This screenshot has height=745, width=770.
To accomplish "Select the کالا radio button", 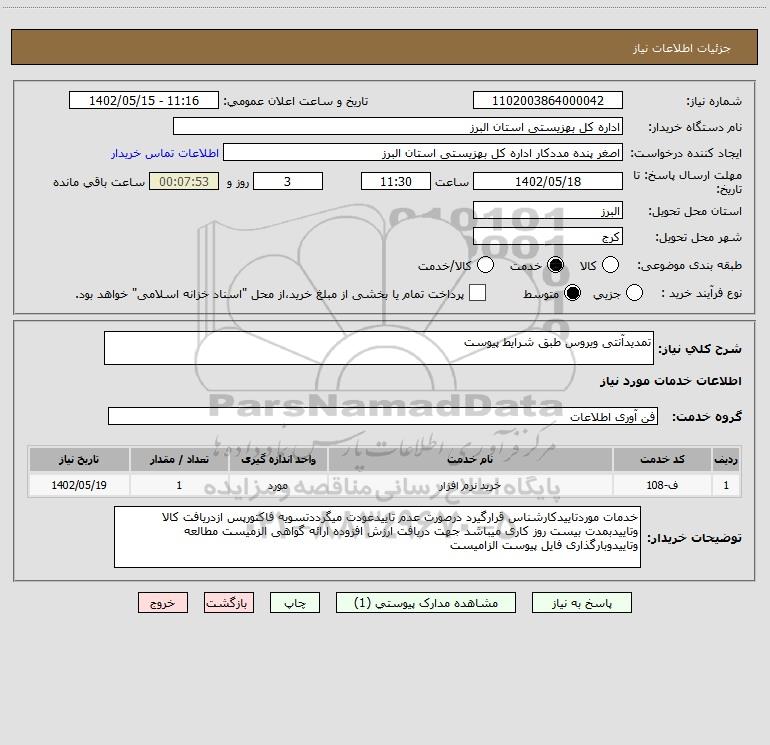I will point(610,265).
